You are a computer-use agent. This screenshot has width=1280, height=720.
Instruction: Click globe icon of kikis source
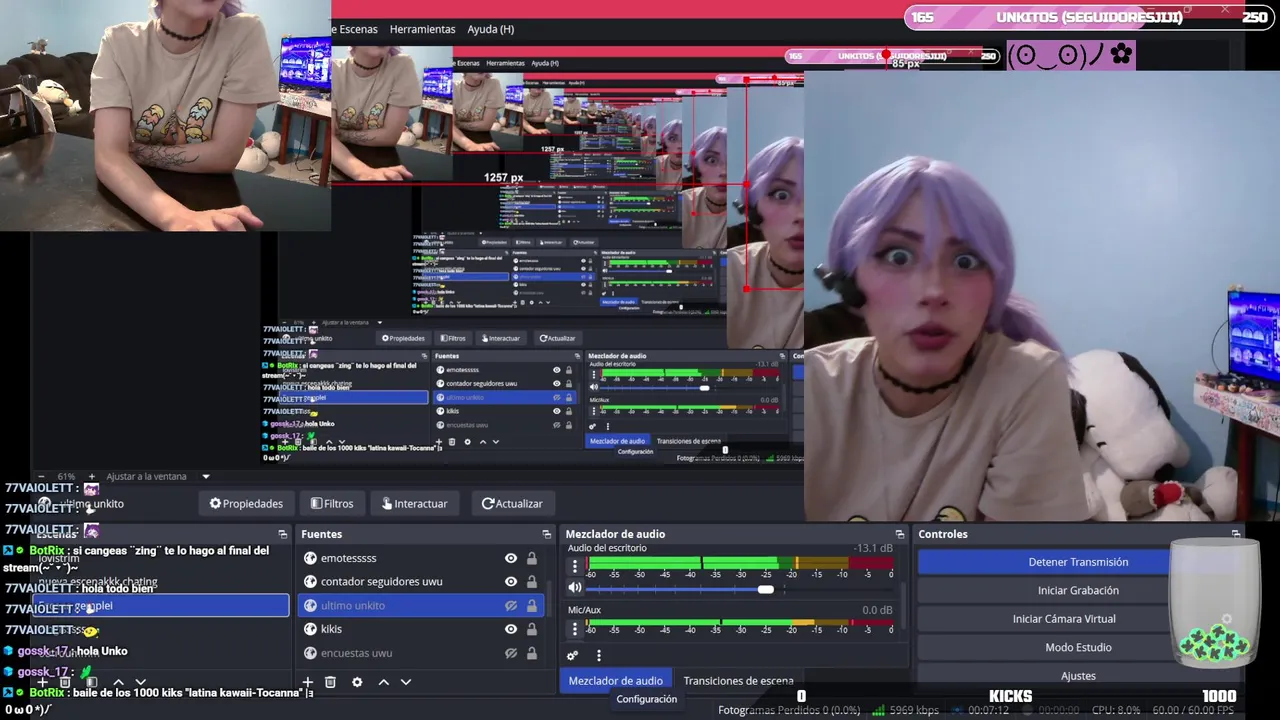tap(310, 629)
